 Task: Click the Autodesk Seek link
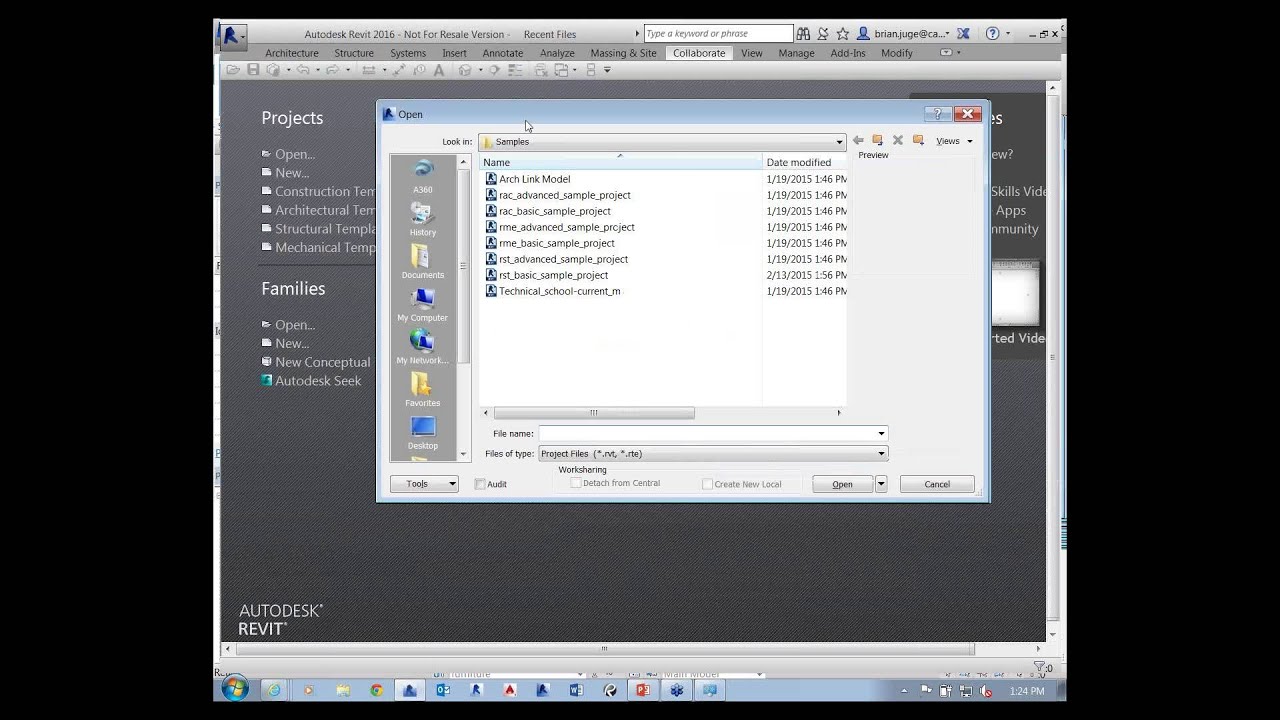point(318,381)
